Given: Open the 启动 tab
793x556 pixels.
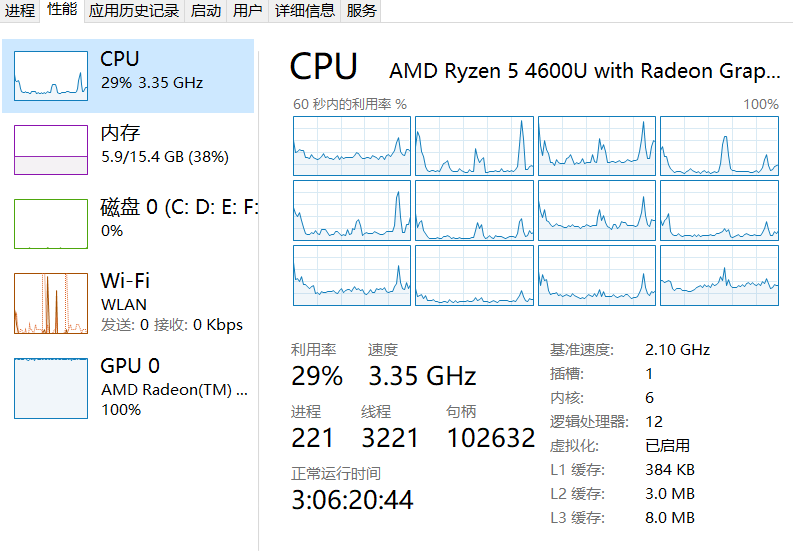Looking at the screenshot, I should click(x=206, y=11).
